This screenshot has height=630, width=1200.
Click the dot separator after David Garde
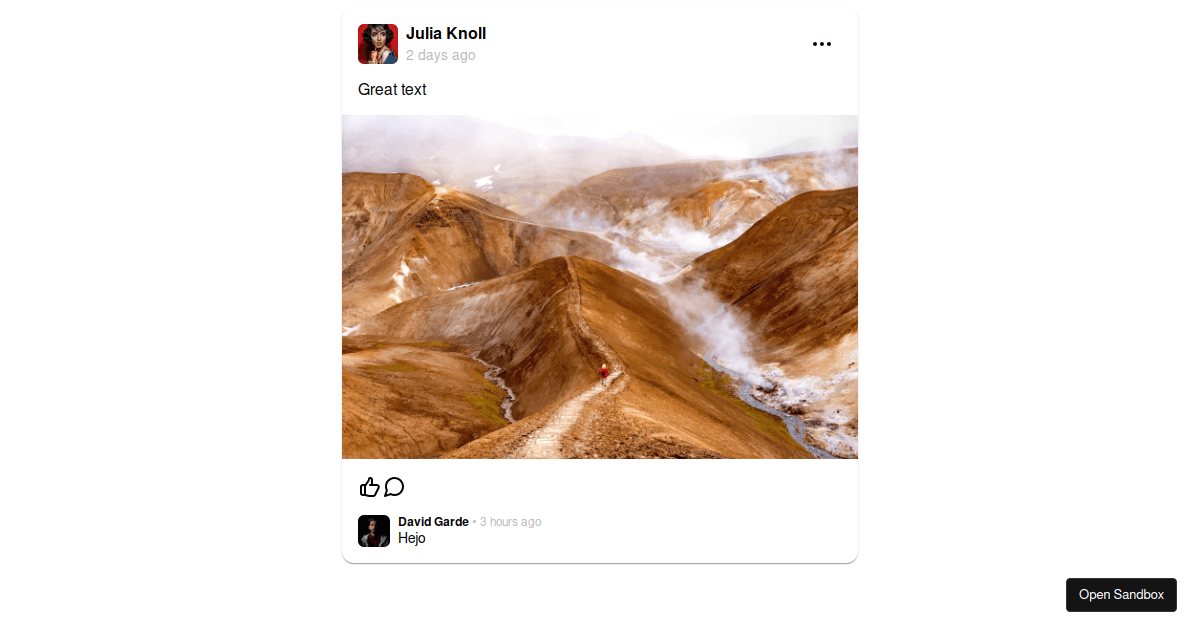pyautogui.click(x=474, y=522)
